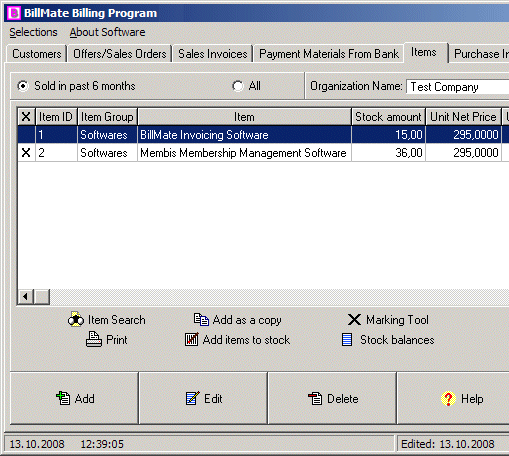Click the Unit Net Price column header

point(463,117)
